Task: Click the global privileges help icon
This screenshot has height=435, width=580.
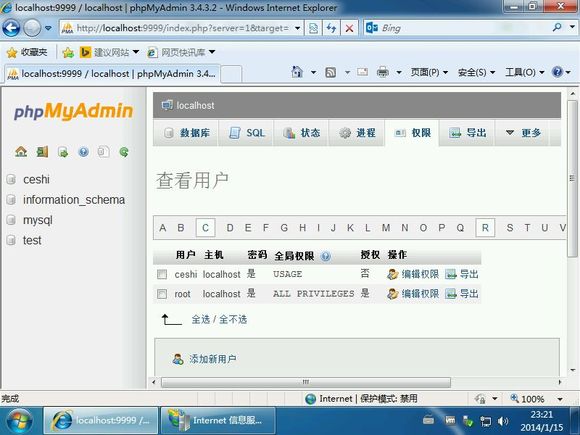Action: (326, 256)
